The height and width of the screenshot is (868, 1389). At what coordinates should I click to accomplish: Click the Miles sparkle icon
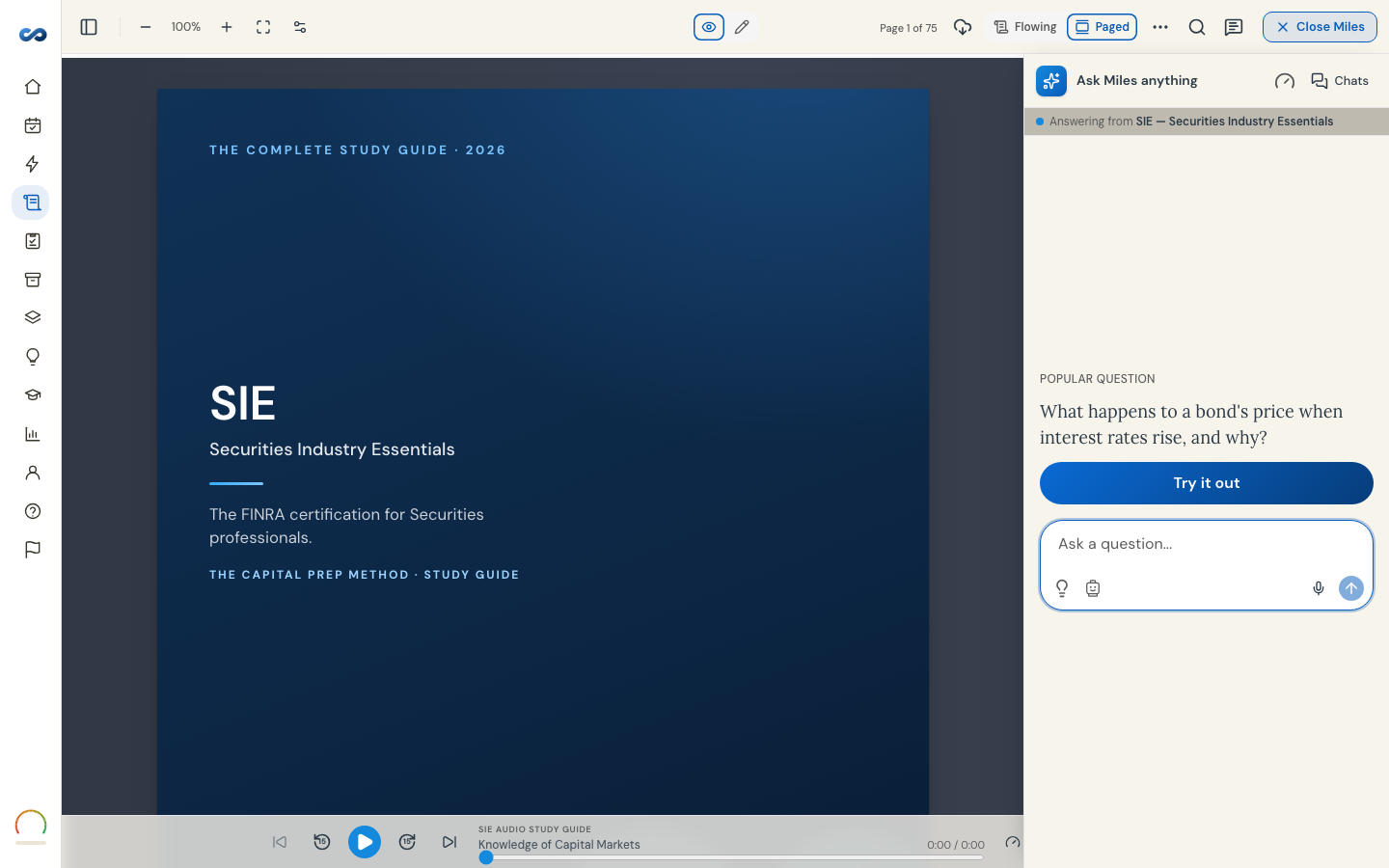coord(1051,81)
